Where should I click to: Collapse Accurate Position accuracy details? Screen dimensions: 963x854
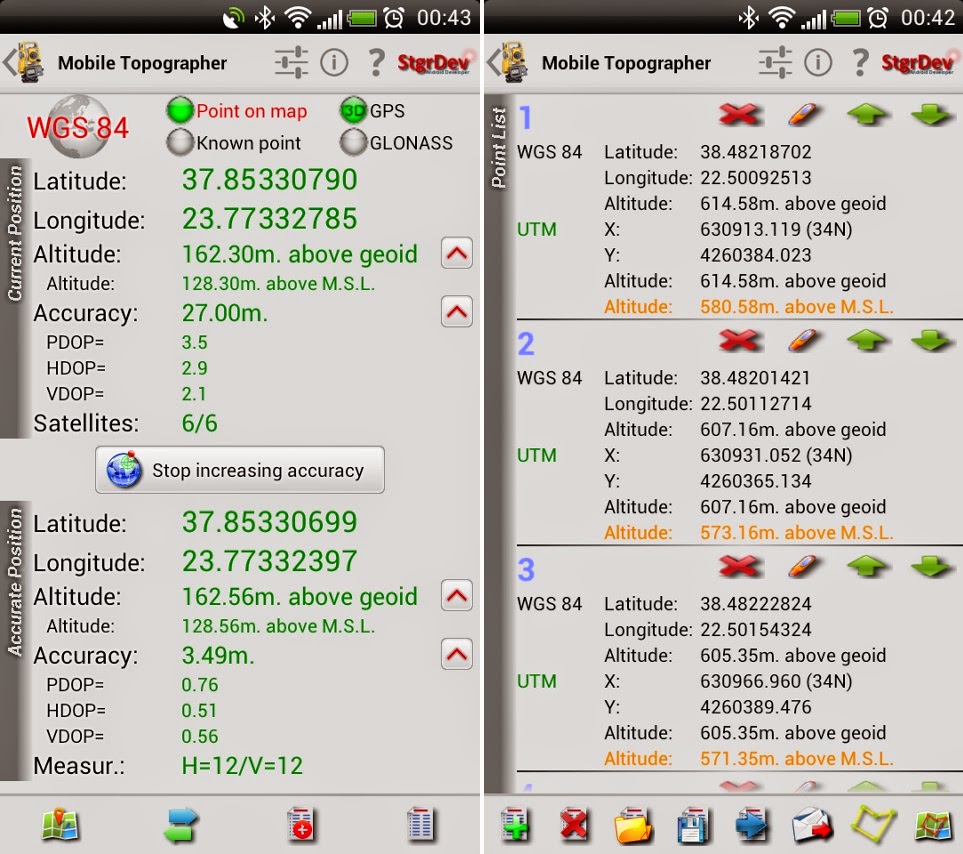point(456,654)
